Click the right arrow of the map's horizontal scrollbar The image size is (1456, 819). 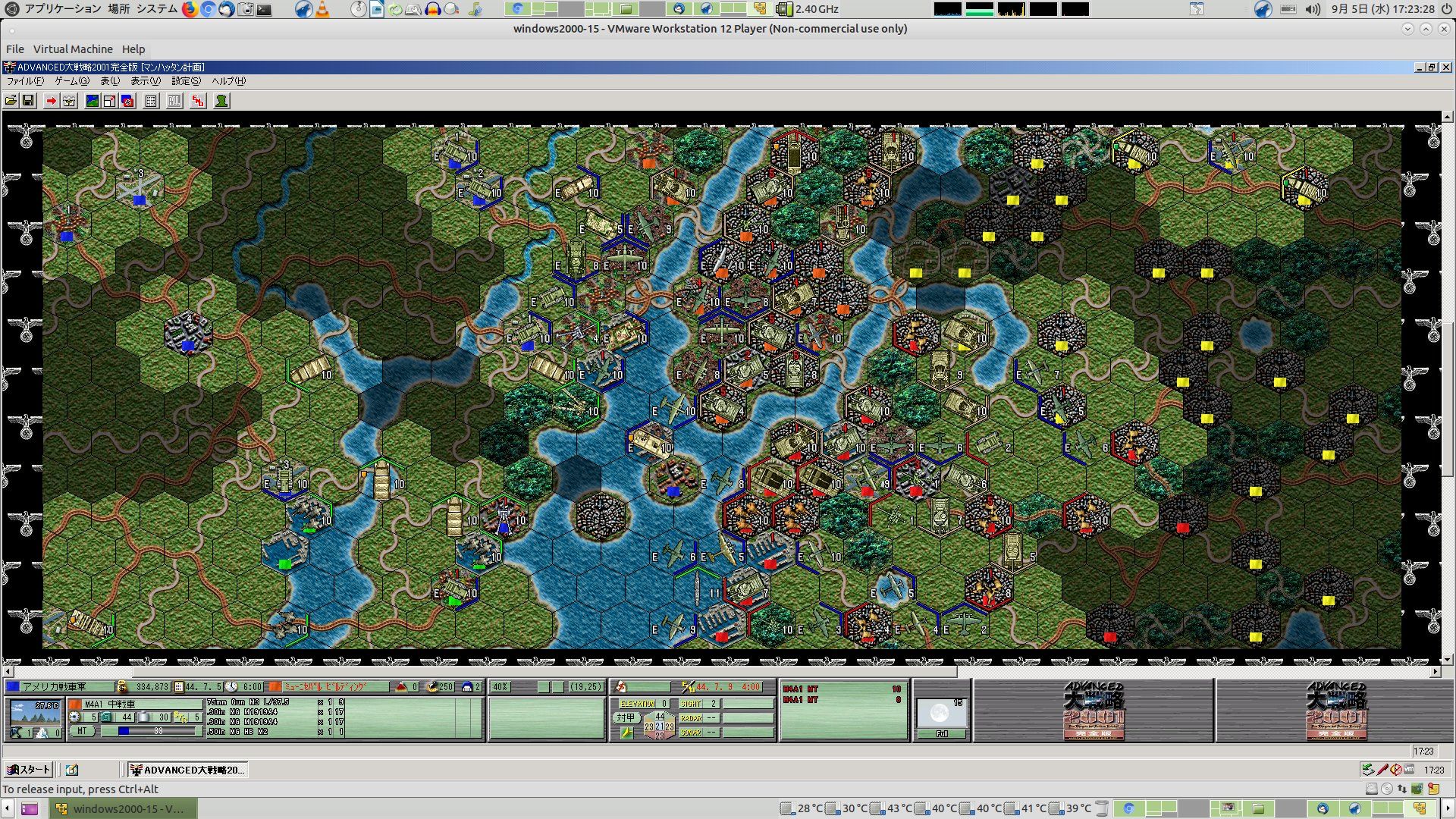point(1436,672)
